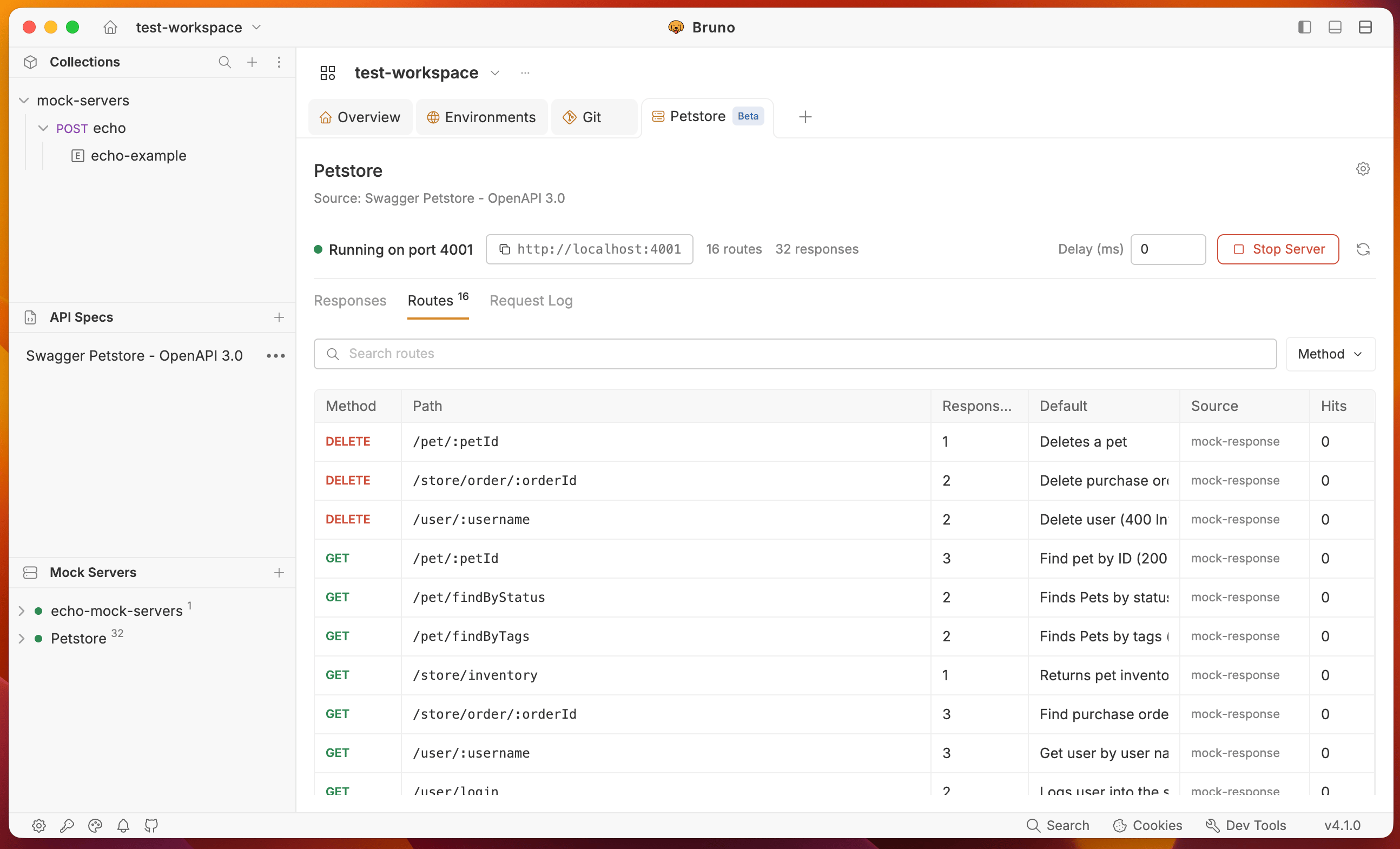
Task: Open a new tab with plus icon
Action: pyautogui.click(x=805, y=117)
